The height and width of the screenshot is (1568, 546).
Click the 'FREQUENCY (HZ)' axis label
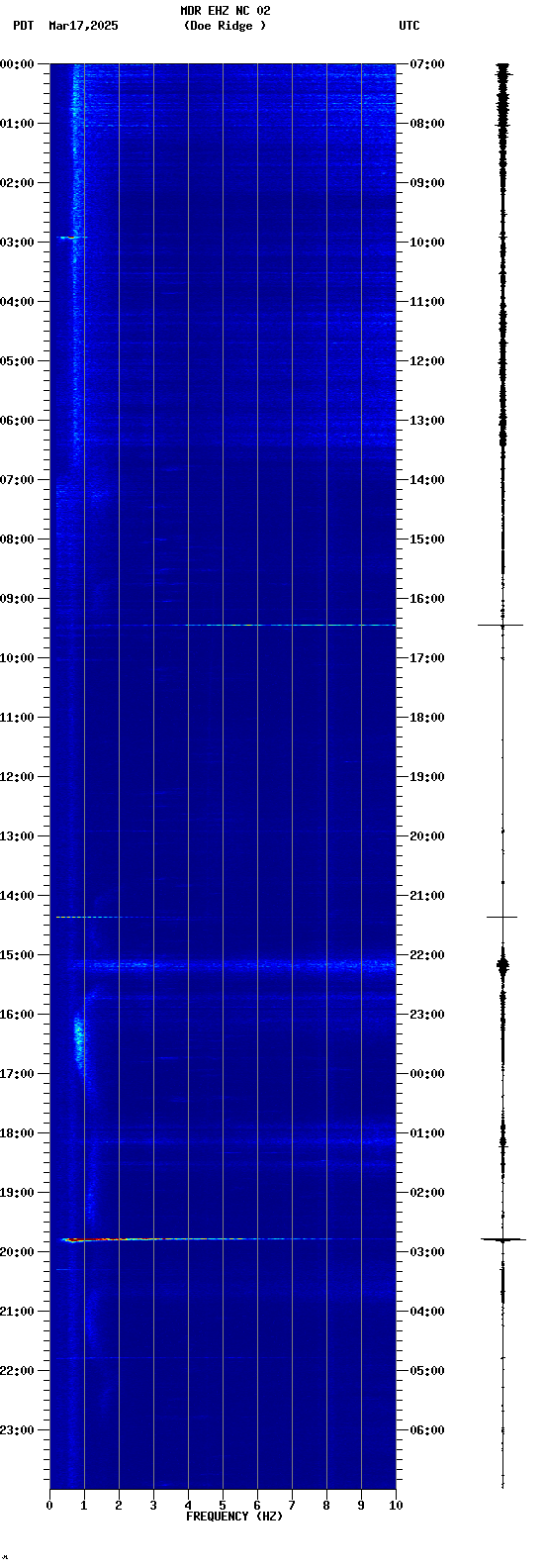[x=234, y=1517]
